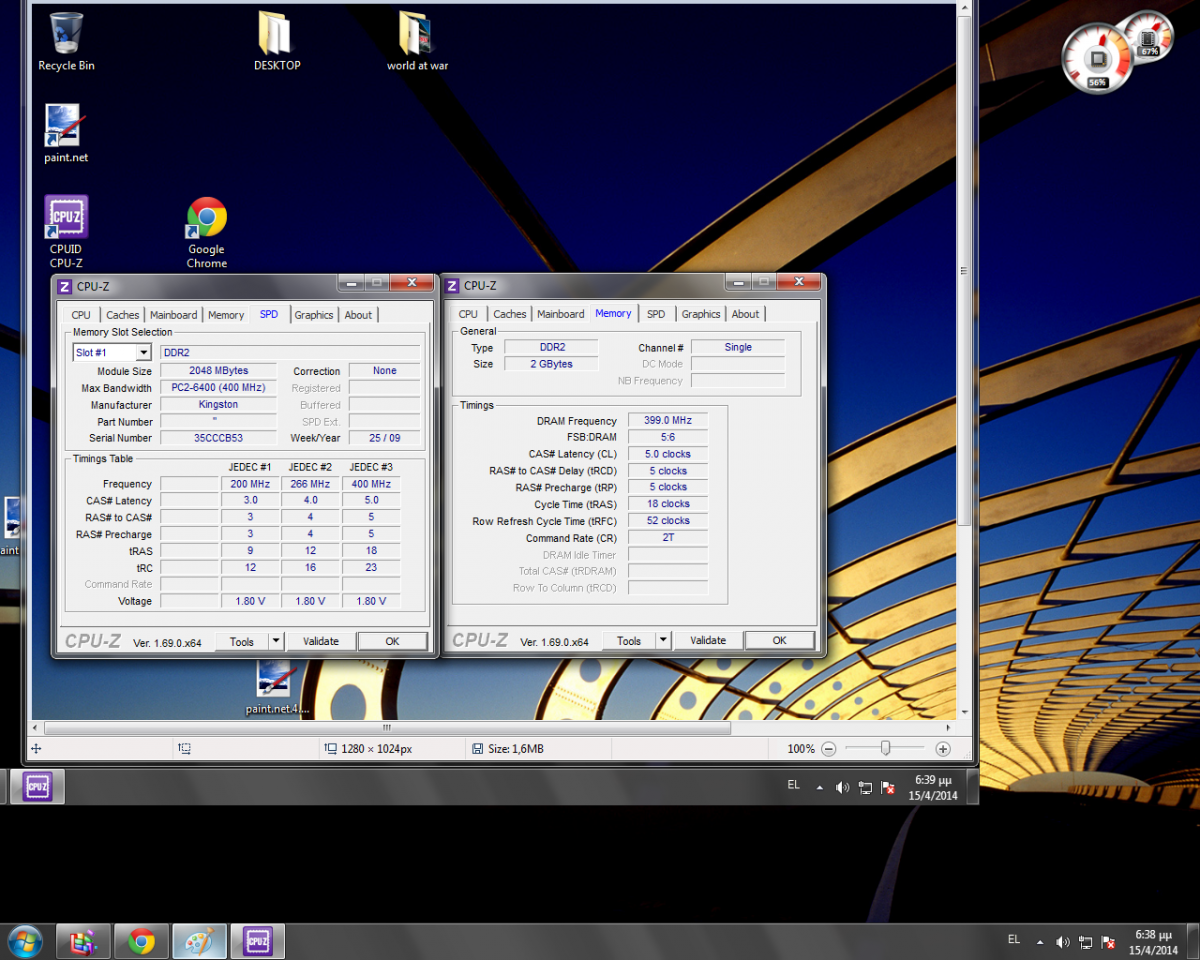Switch to Paint on the bottom taskbar
1200x960 pixels.
pos(199,941)
